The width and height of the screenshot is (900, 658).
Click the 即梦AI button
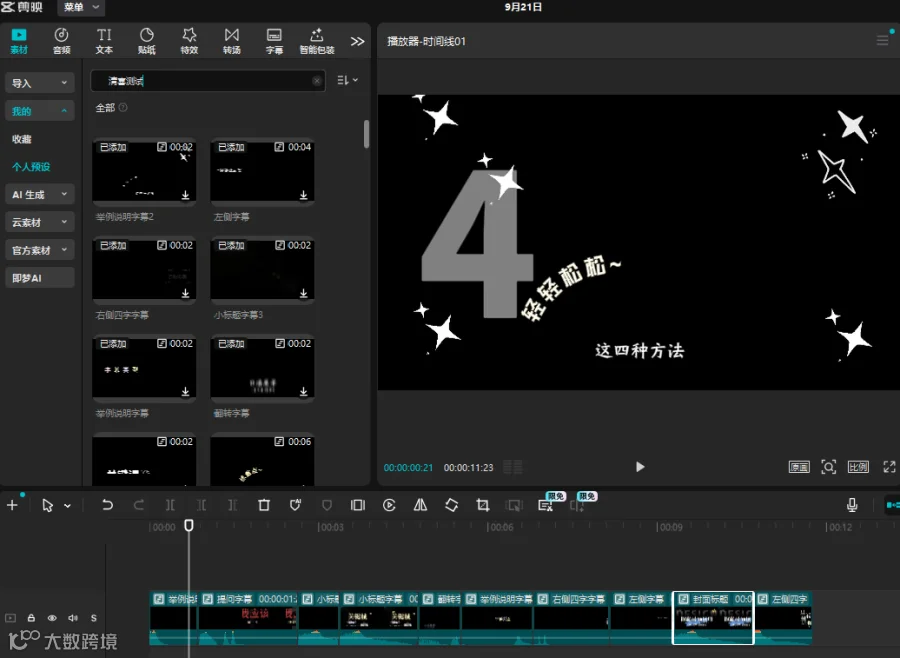[x=40, y=278]
